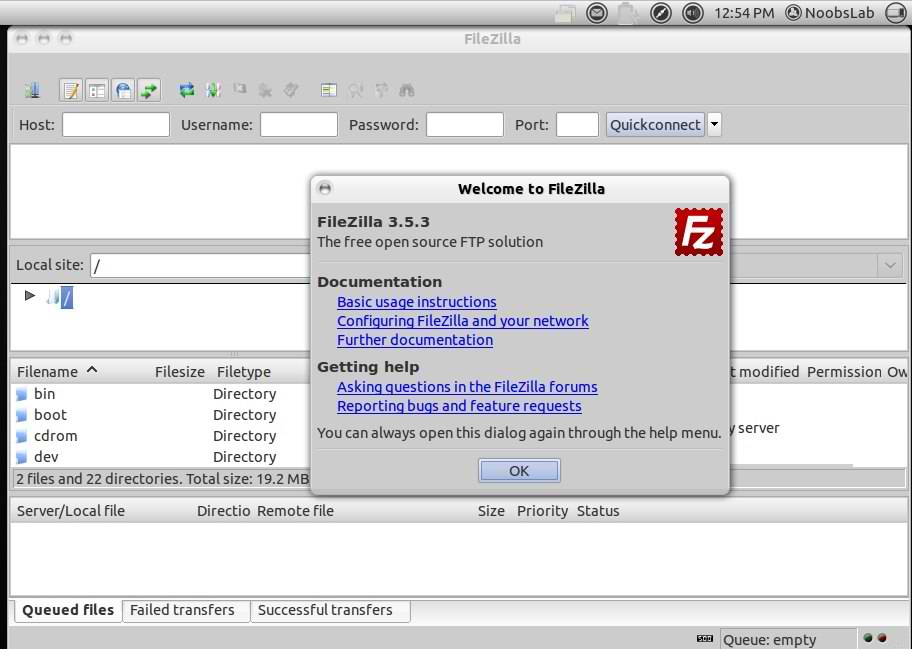Open the Site Manager from the toolbar
This screenshot has height=649, width=912.
tap(33, 90)
